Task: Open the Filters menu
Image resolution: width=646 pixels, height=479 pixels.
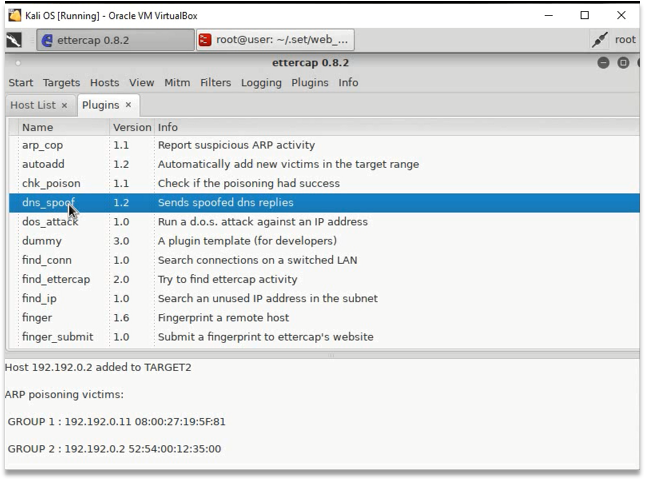Action: pyautogui.click(x=215, y=83)
